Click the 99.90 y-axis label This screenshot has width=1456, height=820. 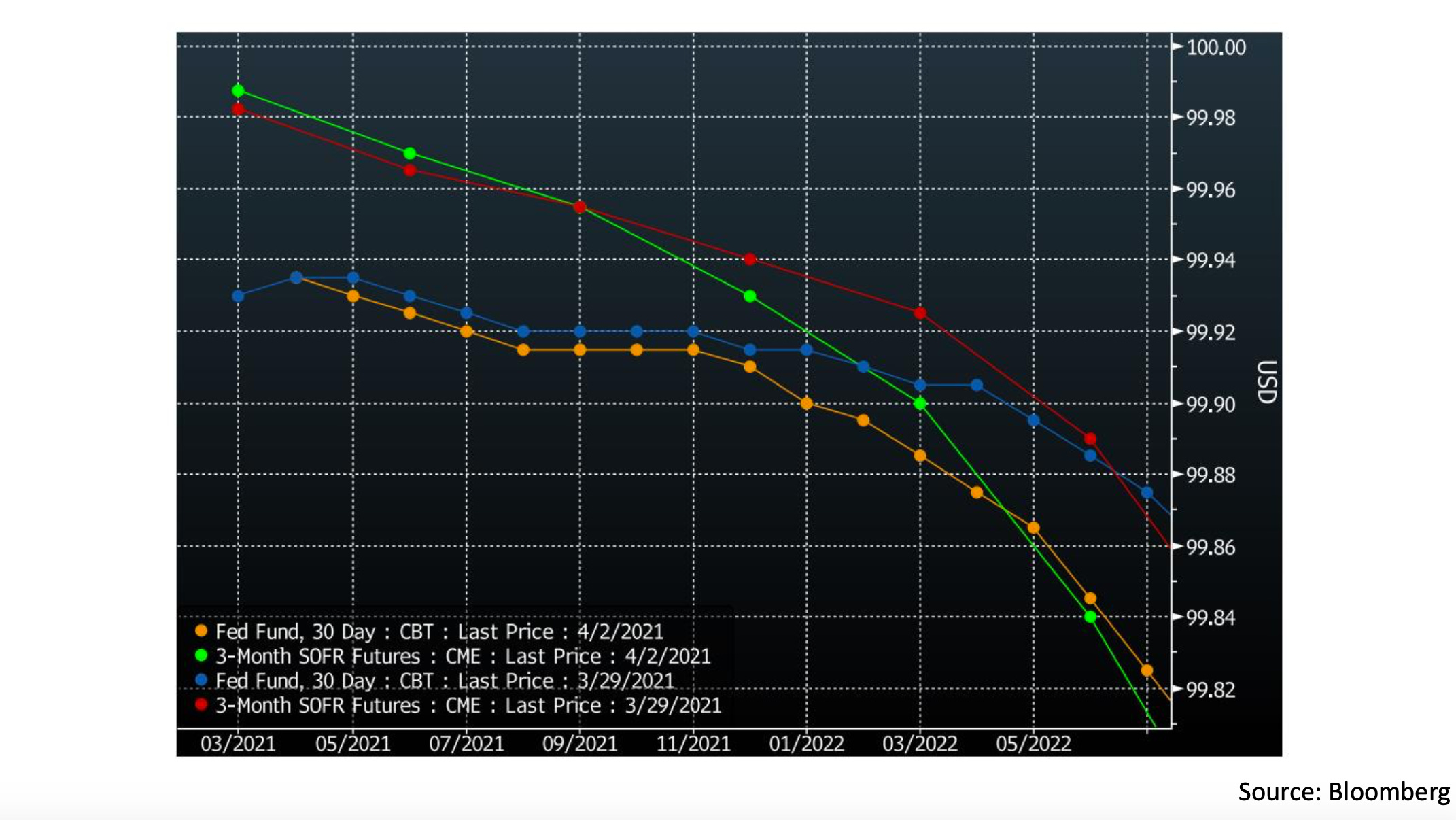pyautogui.click(x=1211, y=405)
